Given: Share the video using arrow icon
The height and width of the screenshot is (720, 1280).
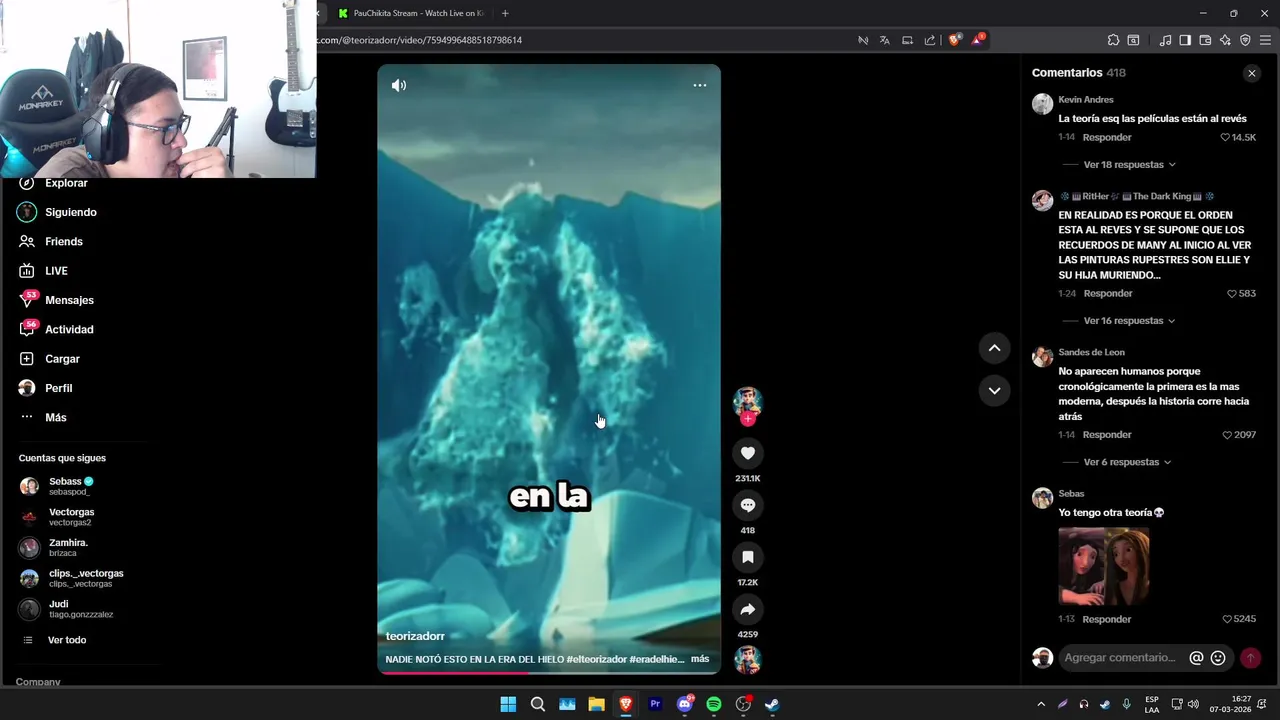Looking at the screenshot, I should coord(747,609).
